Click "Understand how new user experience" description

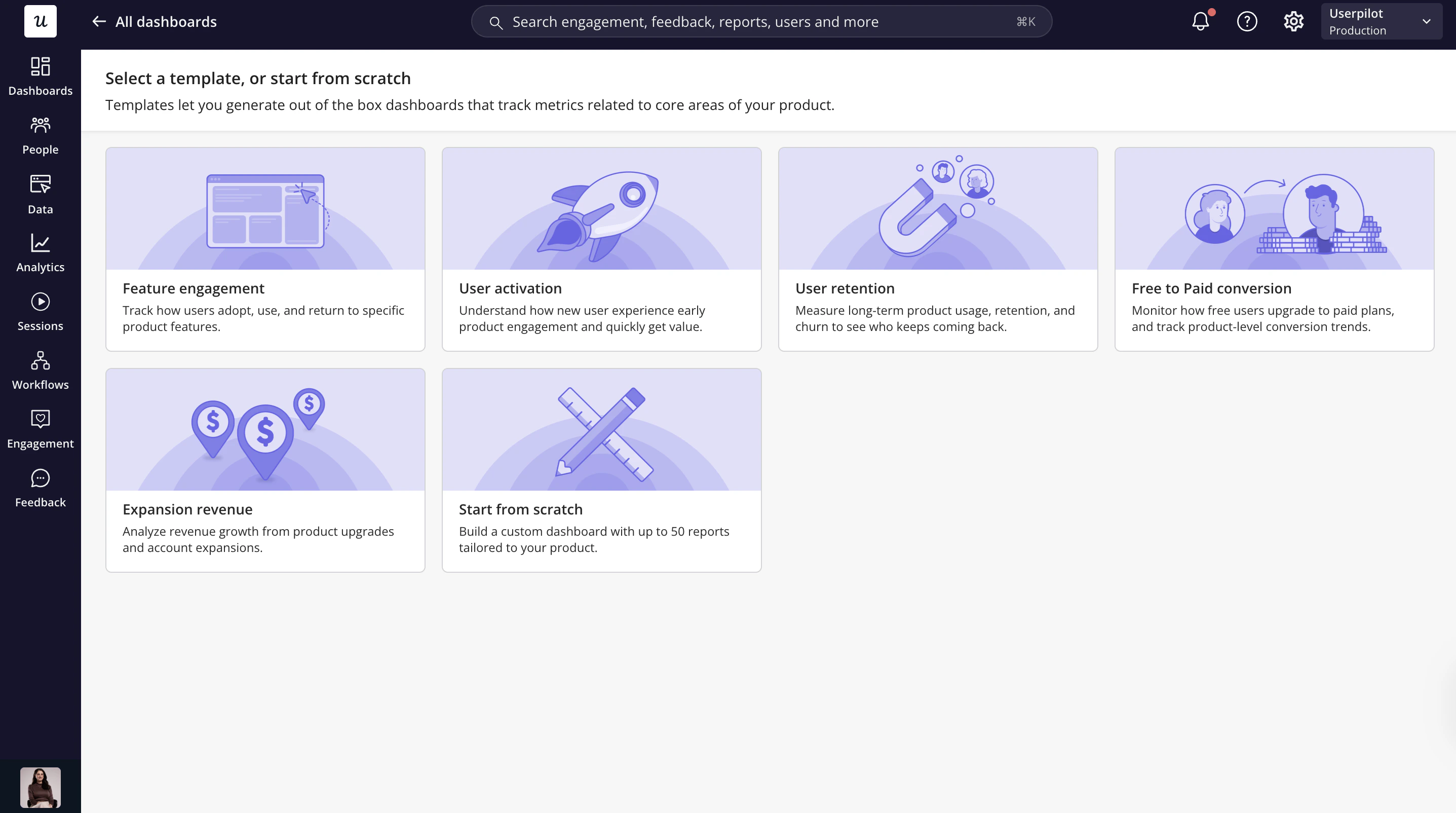coord(582,318)
